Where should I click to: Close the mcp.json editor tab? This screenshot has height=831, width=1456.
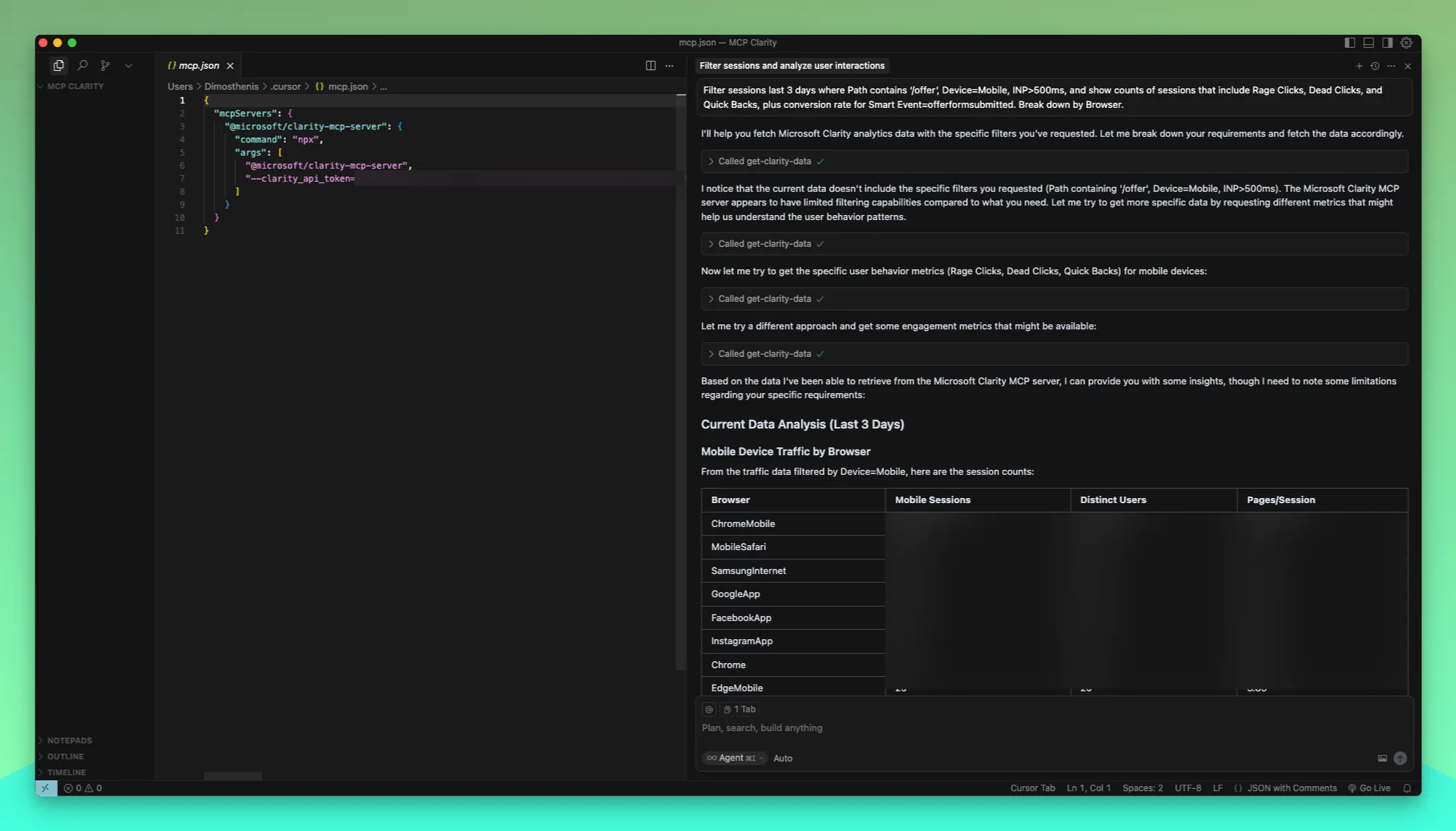[x=230, y=66]
